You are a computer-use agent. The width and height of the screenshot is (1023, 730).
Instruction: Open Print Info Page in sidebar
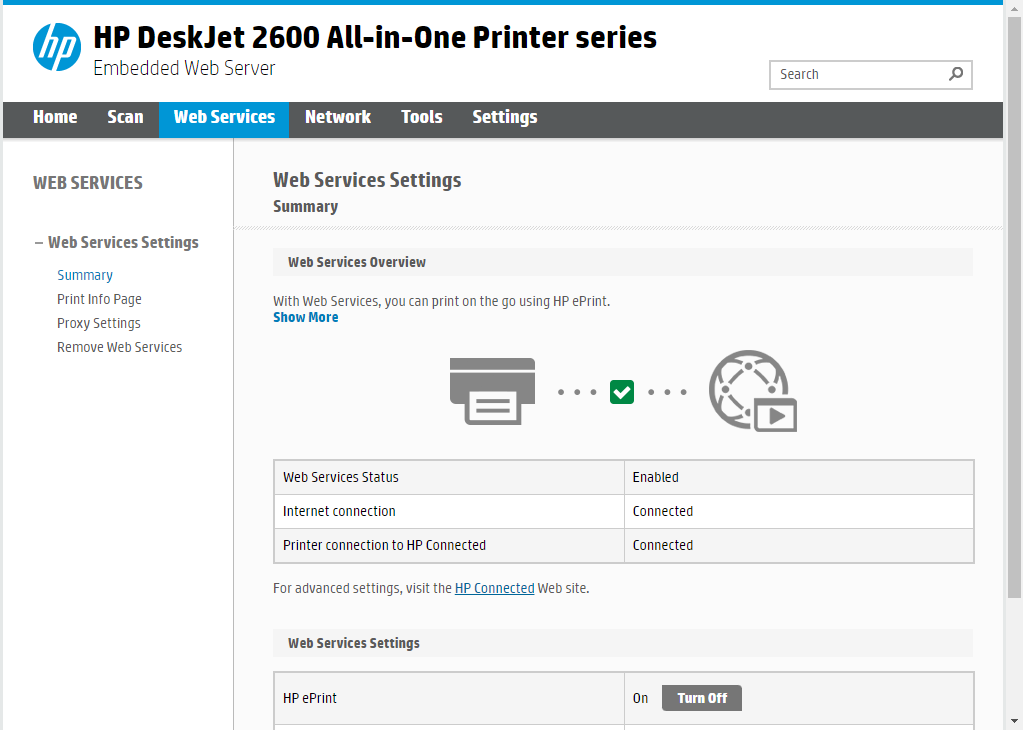tap(99, 299)
